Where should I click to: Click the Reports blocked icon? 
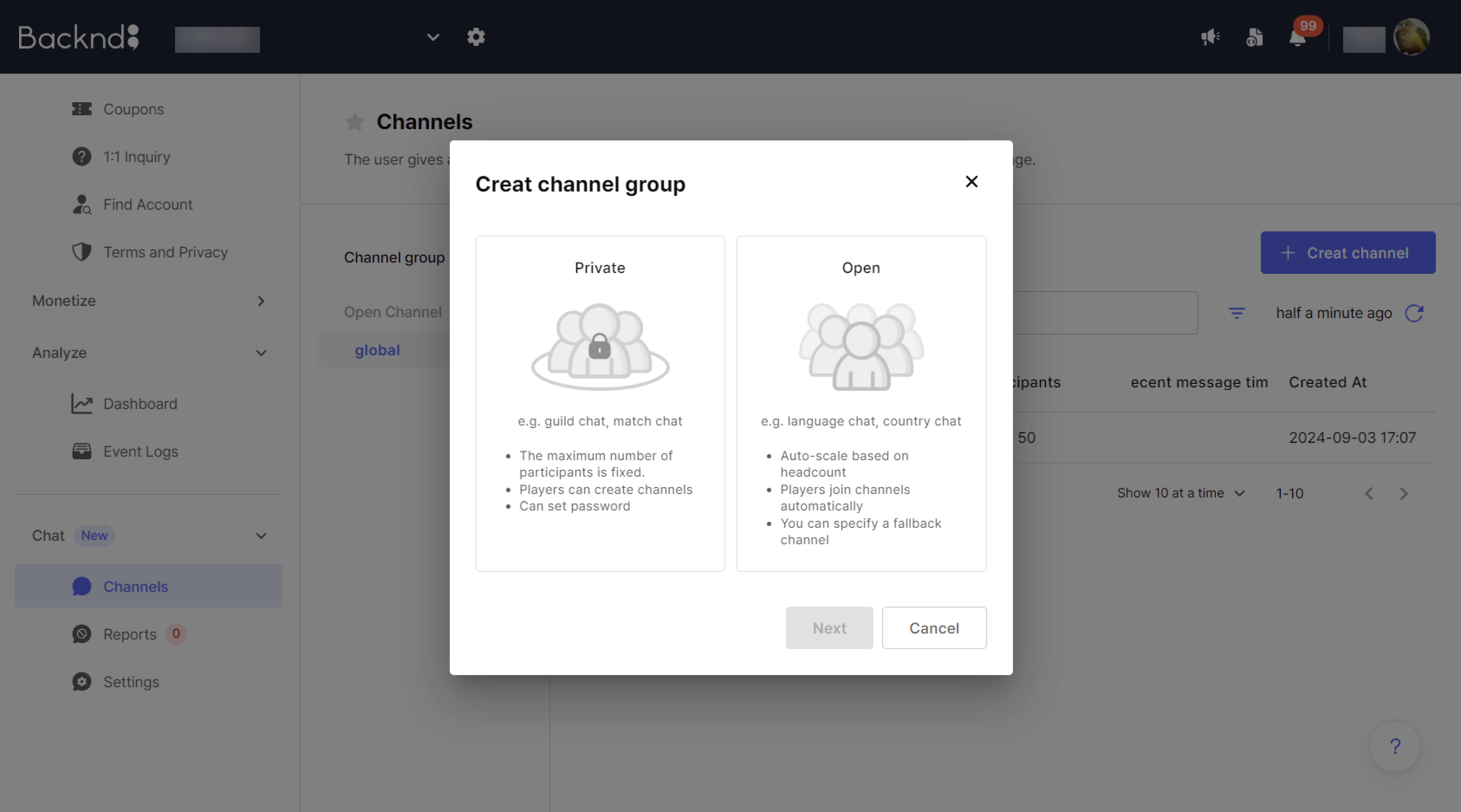pos(82,634)
